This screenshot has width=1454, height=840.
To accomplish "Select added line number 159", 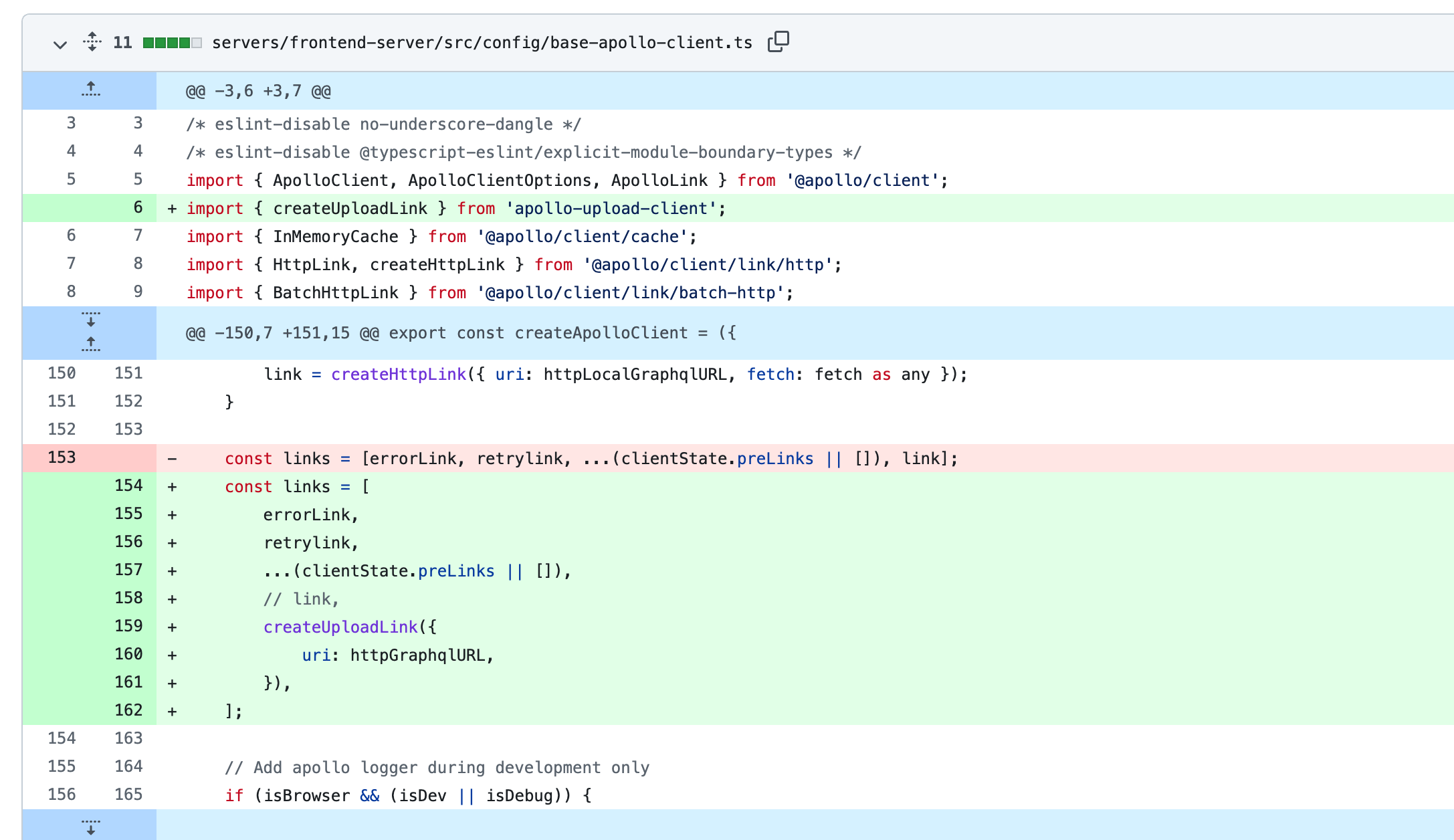I will [x=128, y=626].
